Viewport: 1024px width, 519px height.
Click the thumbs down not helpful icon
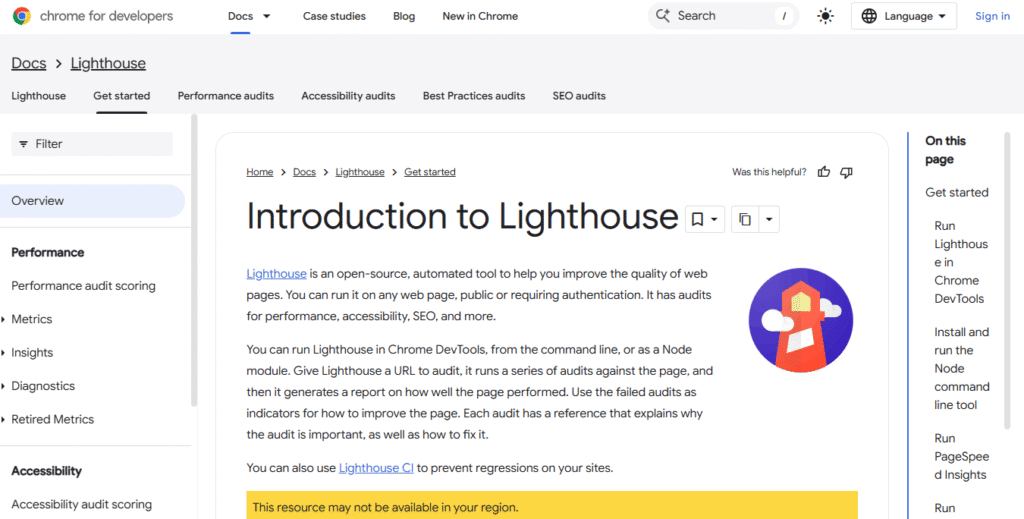click(x=846, y=172)
